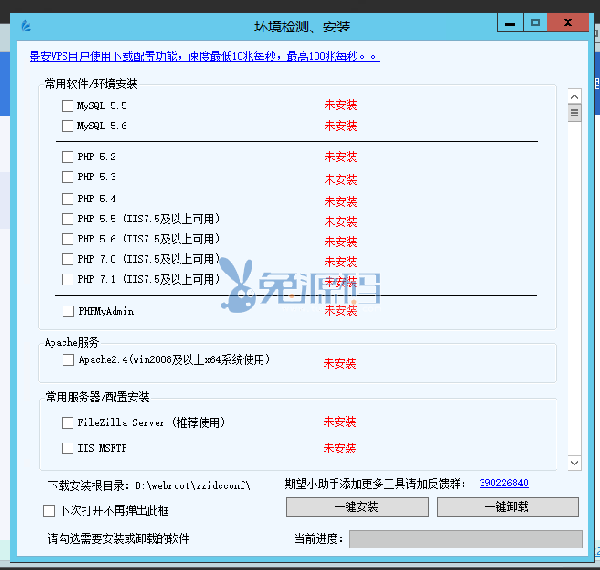
Task: Click the Apache服务 group label
Action: click(72, 342)
